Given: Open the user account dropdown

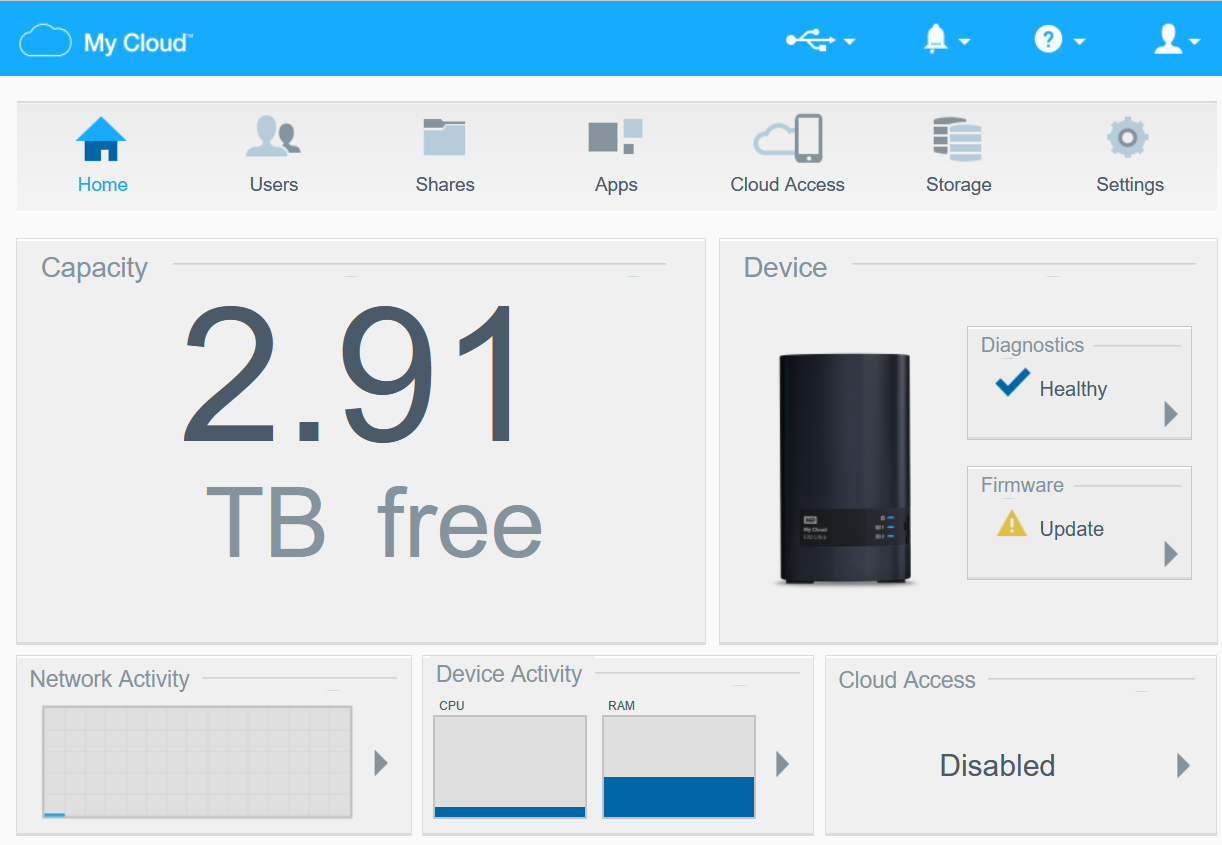Looking at the screenshot, I should 1177,40.
